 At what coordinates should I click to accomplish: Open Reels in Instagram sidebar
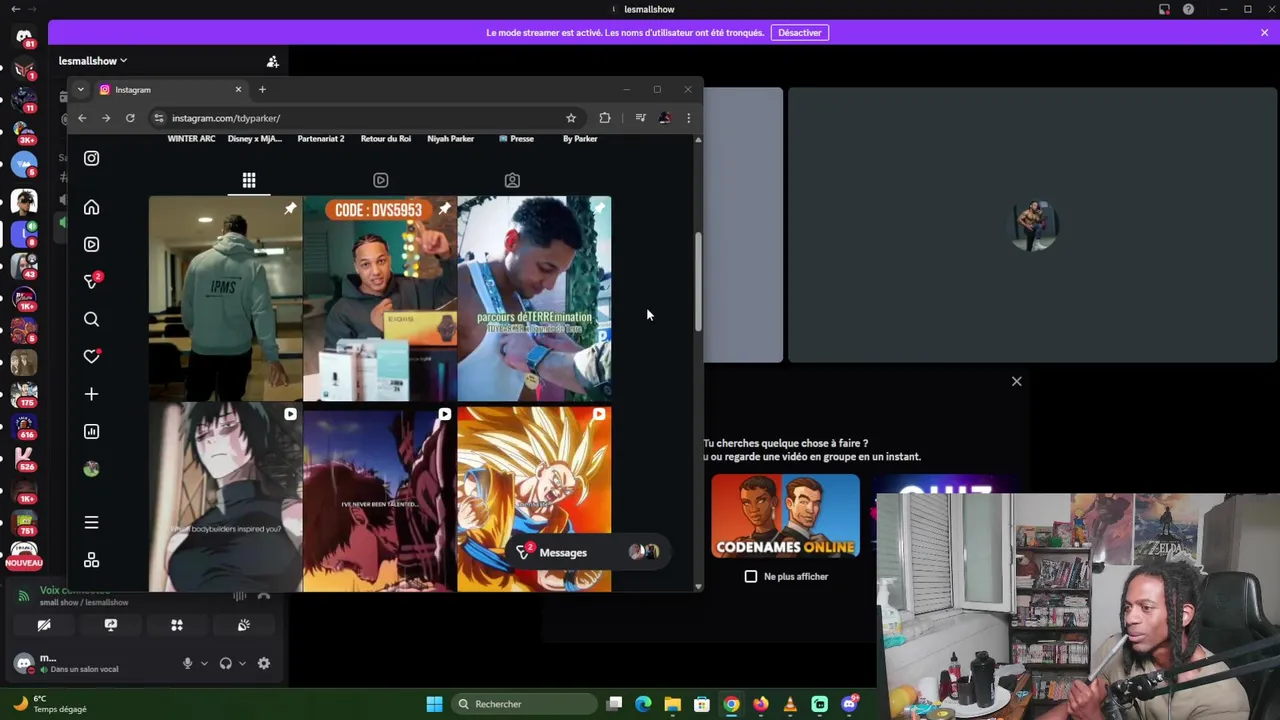tap(91, 244)
